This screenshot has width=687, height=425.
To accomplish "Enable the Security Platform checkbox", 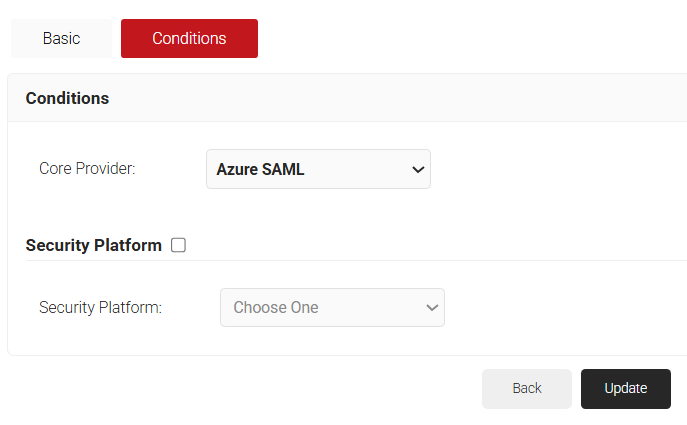I will 179,245.
